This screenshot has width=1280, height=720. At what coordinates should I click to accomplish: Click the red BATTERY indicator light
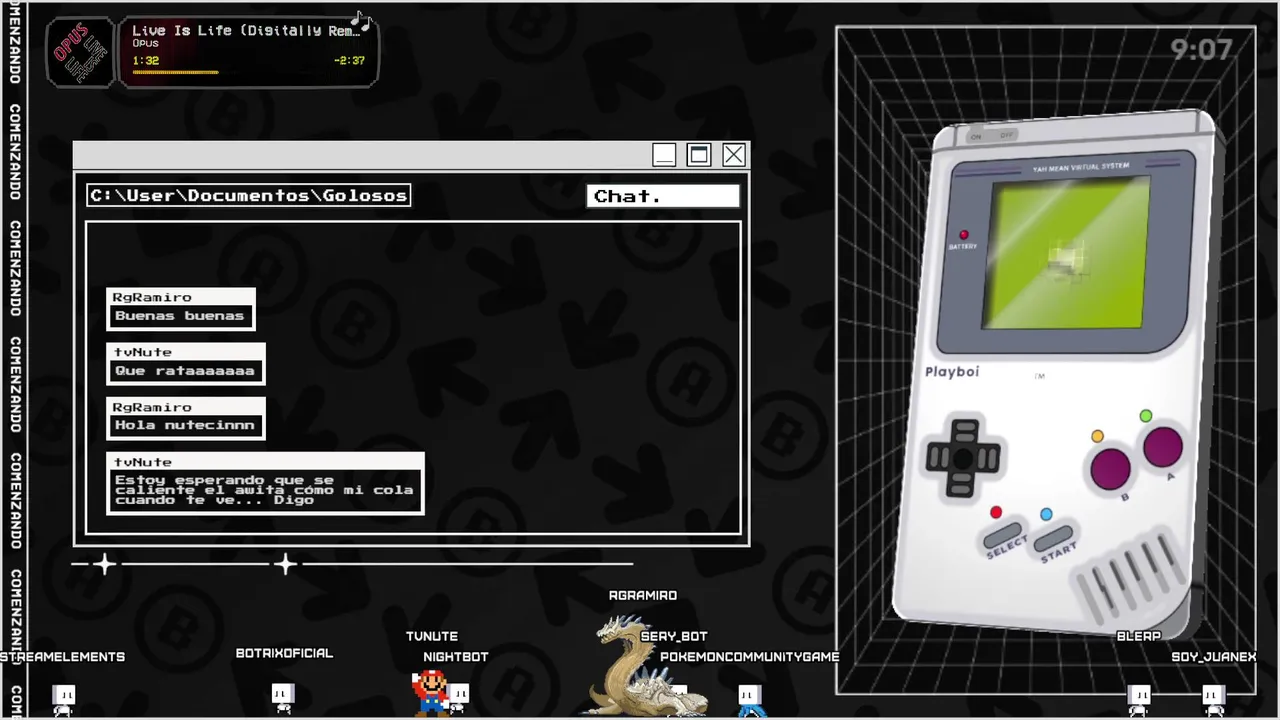964,235
